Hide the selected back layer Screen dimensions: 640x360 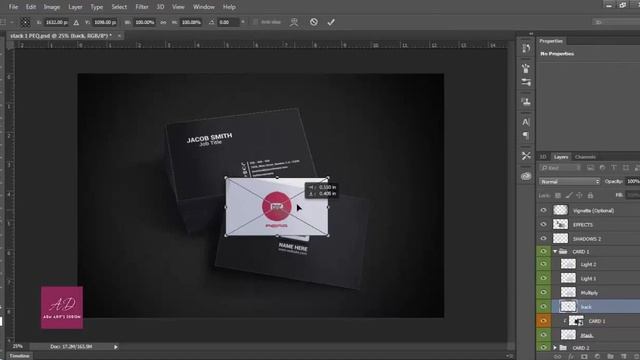(x=543, y=307)
